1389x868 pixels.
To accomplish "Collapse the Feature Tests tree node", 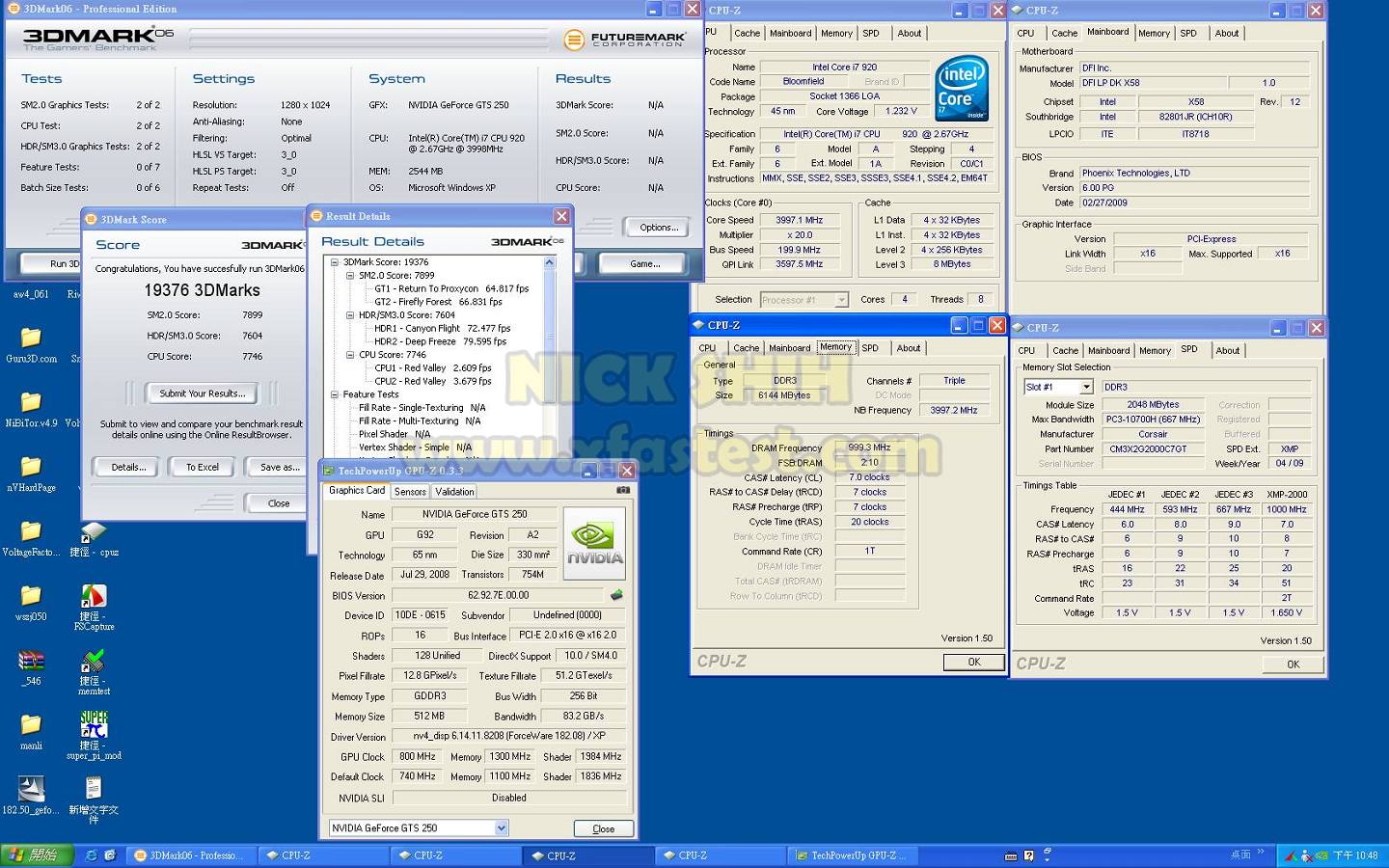I will point(335,394).
